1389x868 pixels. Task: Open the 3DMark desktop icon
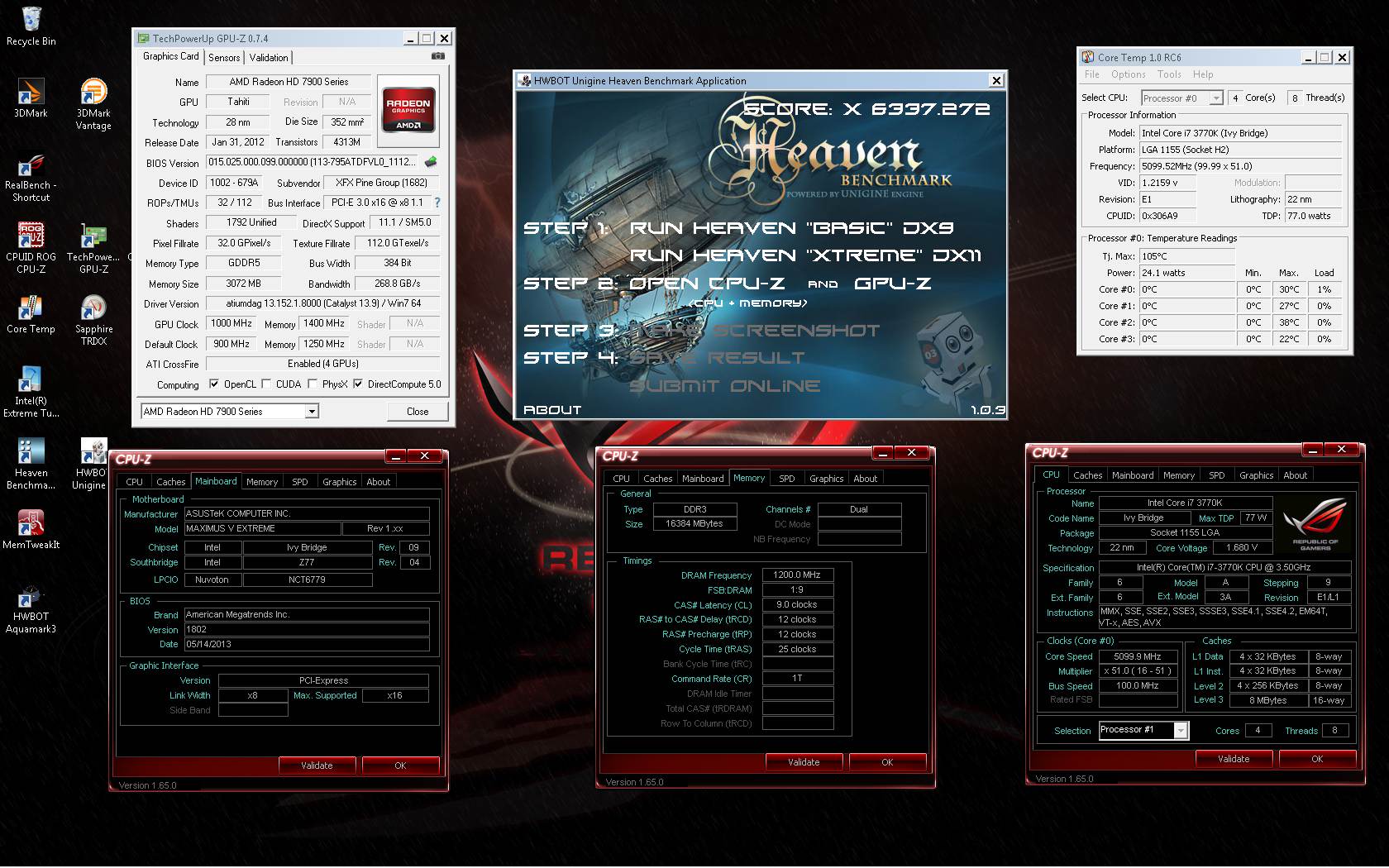coord(31,98)
